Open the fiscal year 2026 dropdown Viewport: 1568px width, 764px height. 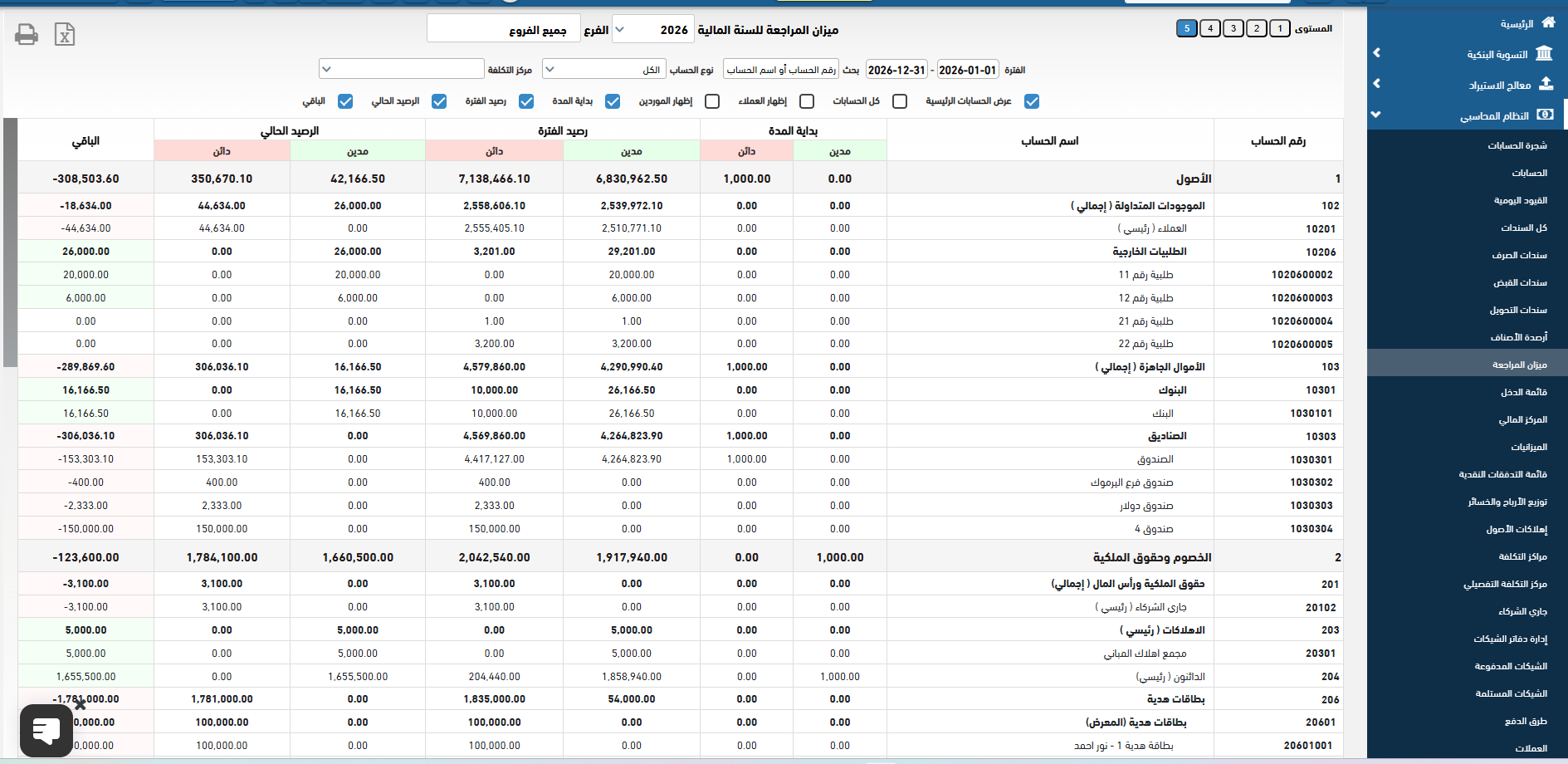tap(652, 30)
